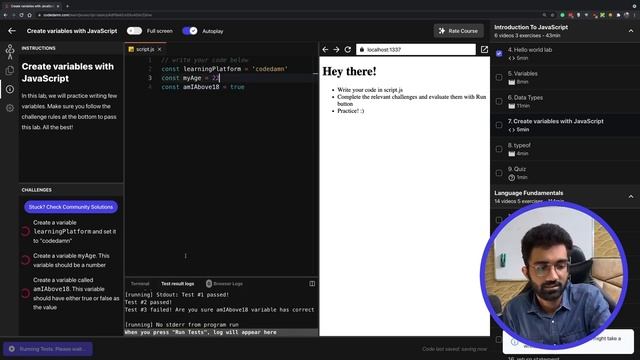This screenshot has height=360, width=640.
Task: Click the status icon for the myAge challenge
Action: click(25, 260)
